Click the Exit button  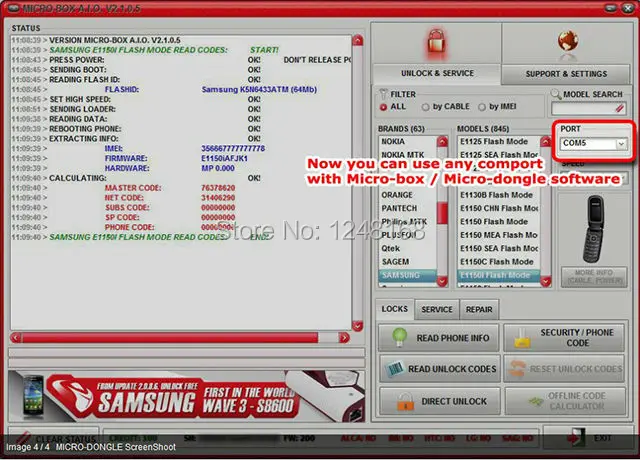coord(588,438)
